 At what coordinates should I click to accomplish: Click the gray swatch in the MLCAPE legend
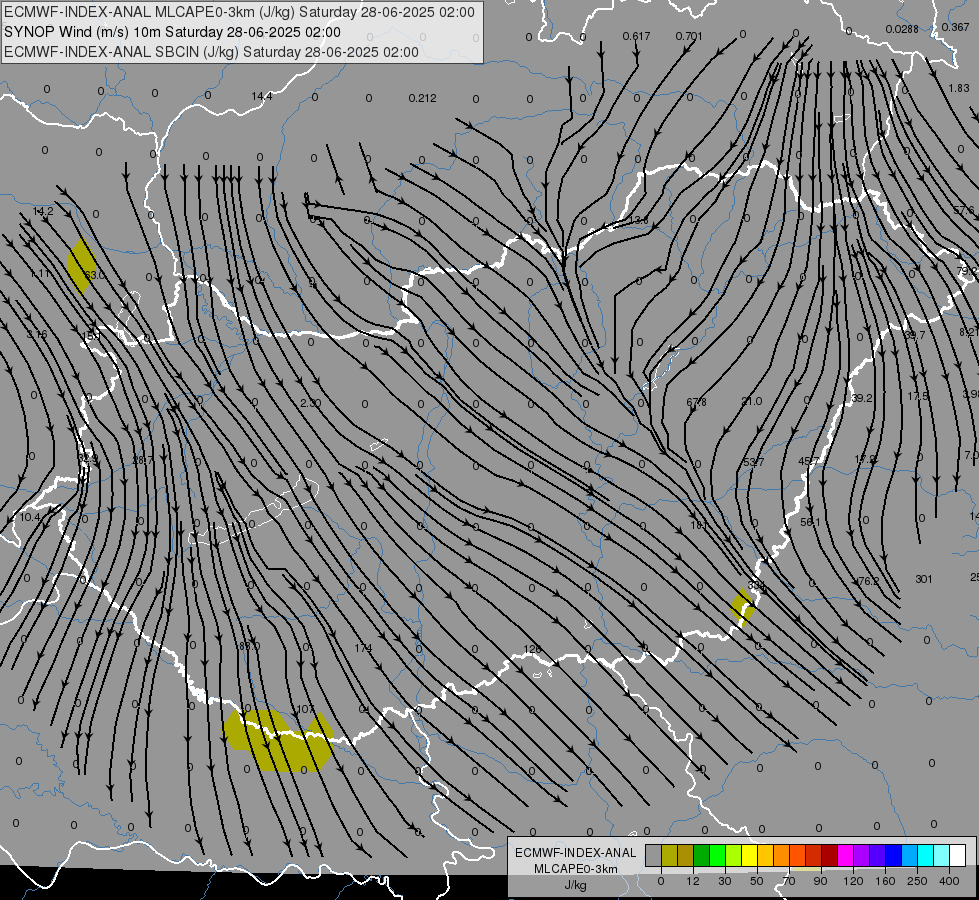[x=653, y=856]
